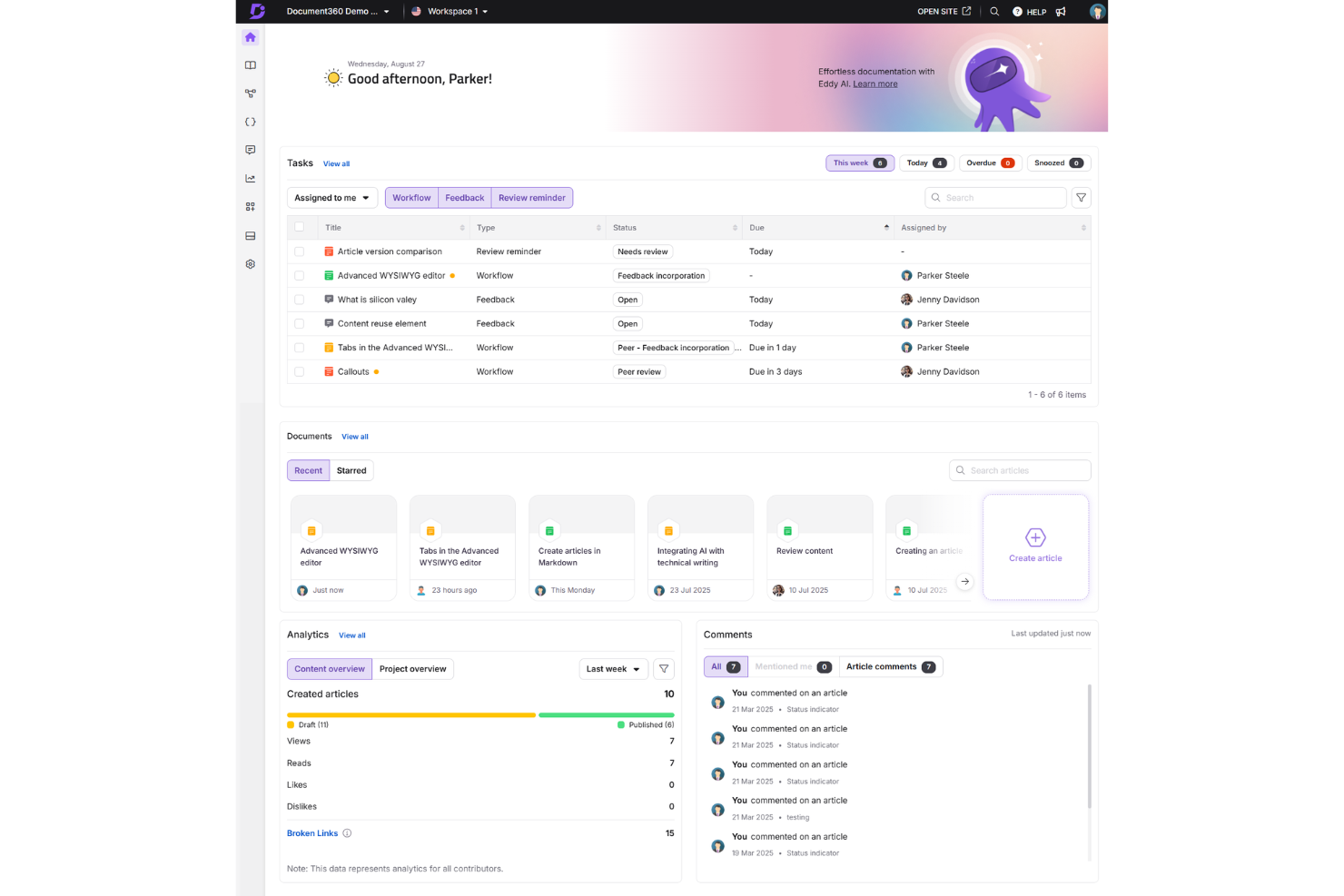1344x896 pixels.
Task: Switch to the Article comments tab
Action: coord(891,666)
